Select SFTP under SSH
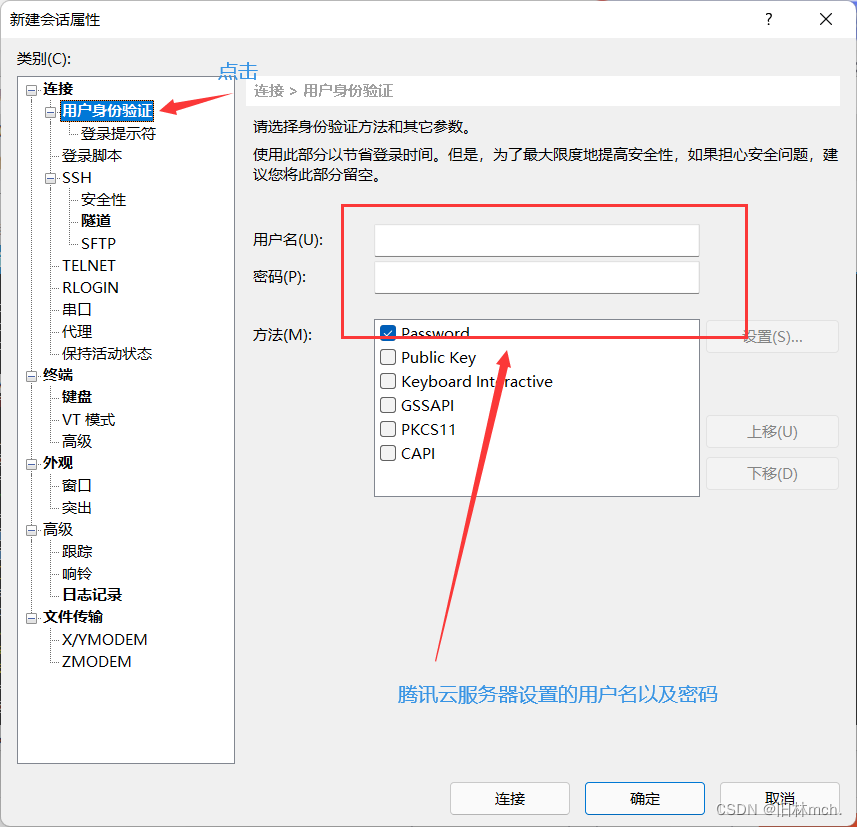 [x=98, y=243]
